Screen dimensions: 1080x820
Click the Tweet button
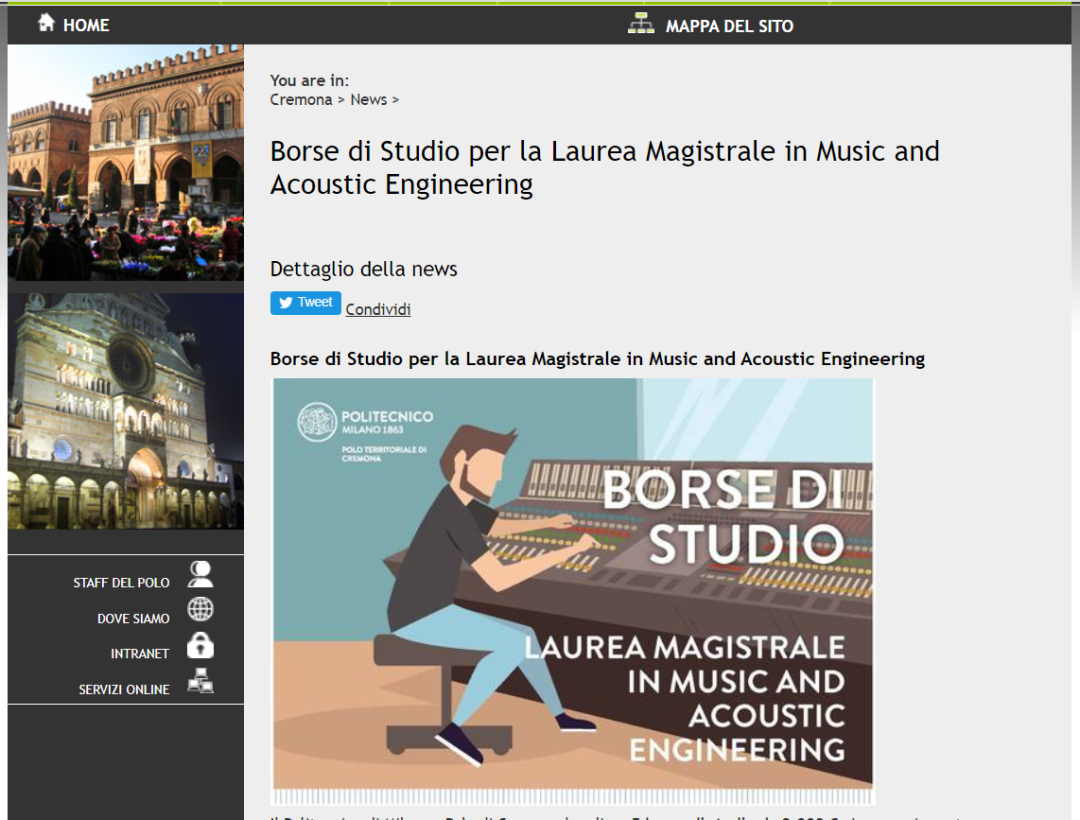305,303
